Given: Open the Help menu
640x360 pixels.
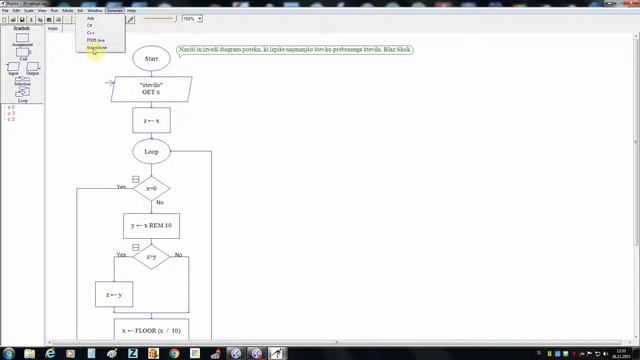Looking at the screenshot, I should click(131, 11).
